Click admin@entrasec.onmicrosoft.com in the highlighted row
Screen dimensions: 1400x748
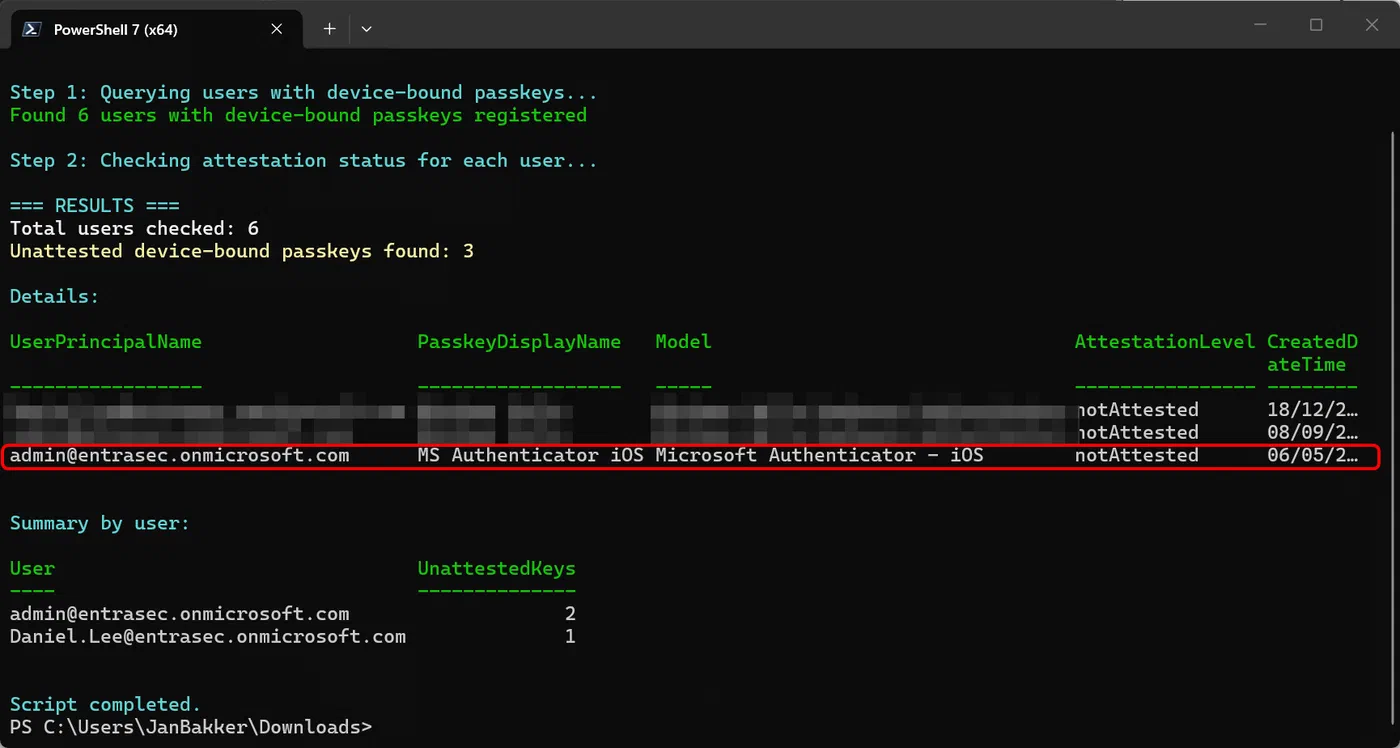pos(180,456)
